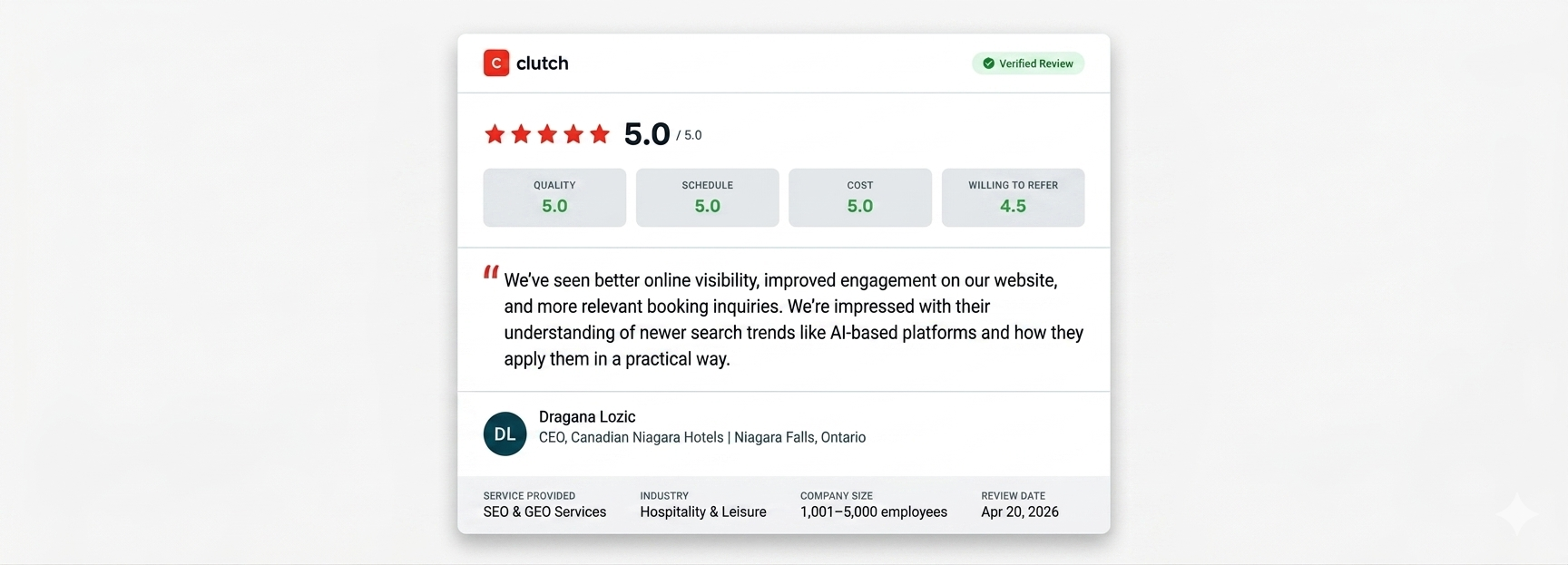Click the red quotation mark icon

pyautogui.click(x=491, y=271)
